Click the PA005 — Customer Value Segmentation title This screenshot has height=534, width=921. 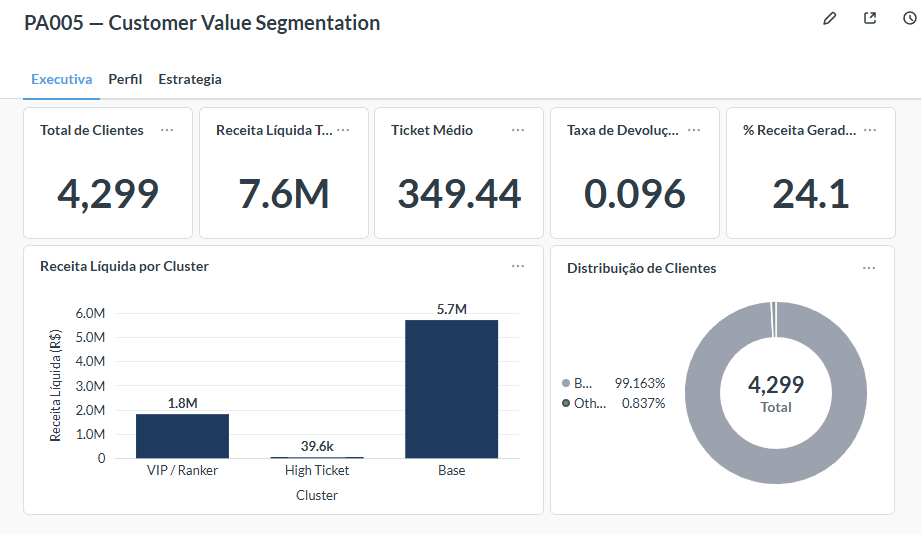[202, 23]
